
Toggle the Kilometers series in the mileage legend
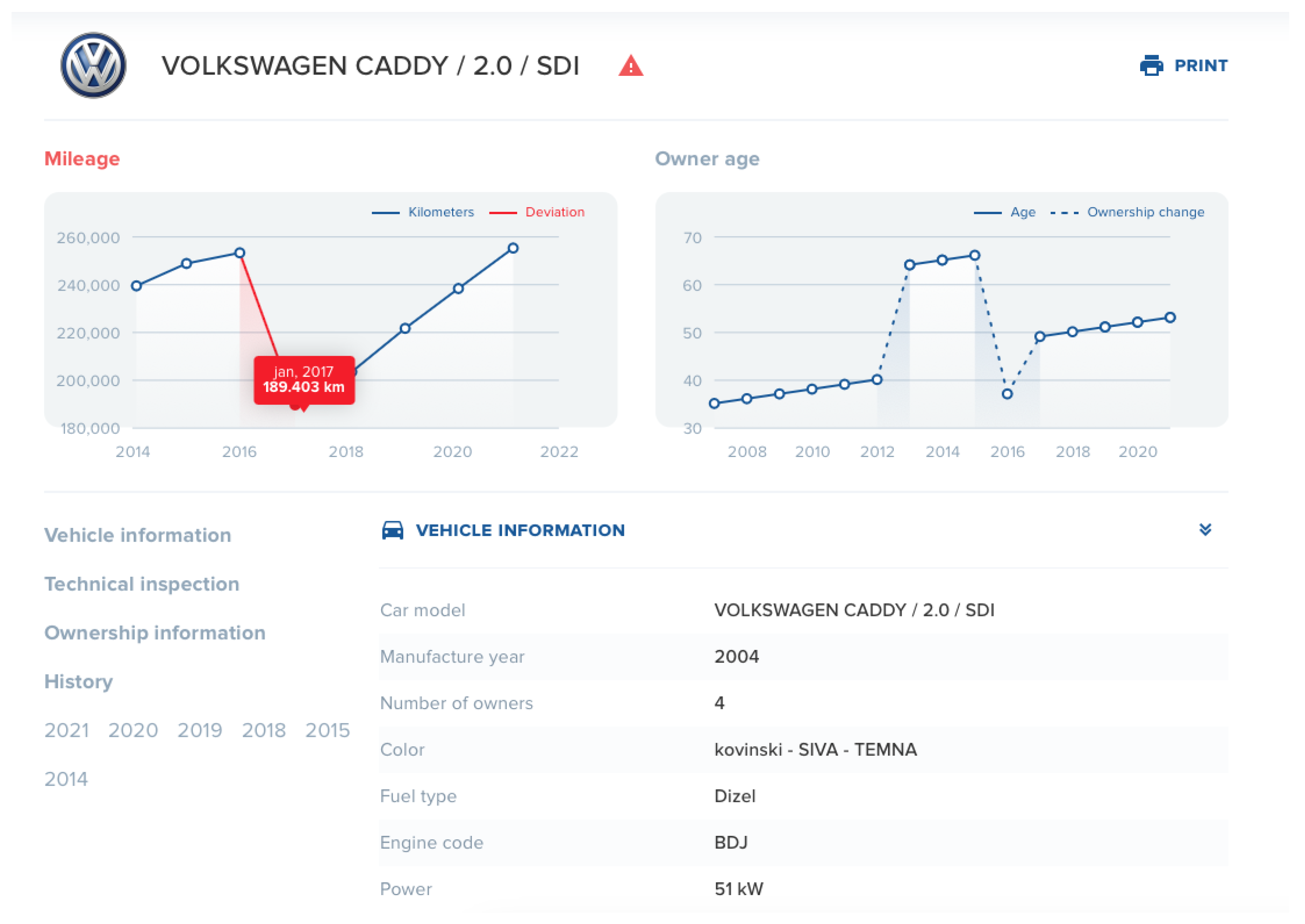point(441,212)
